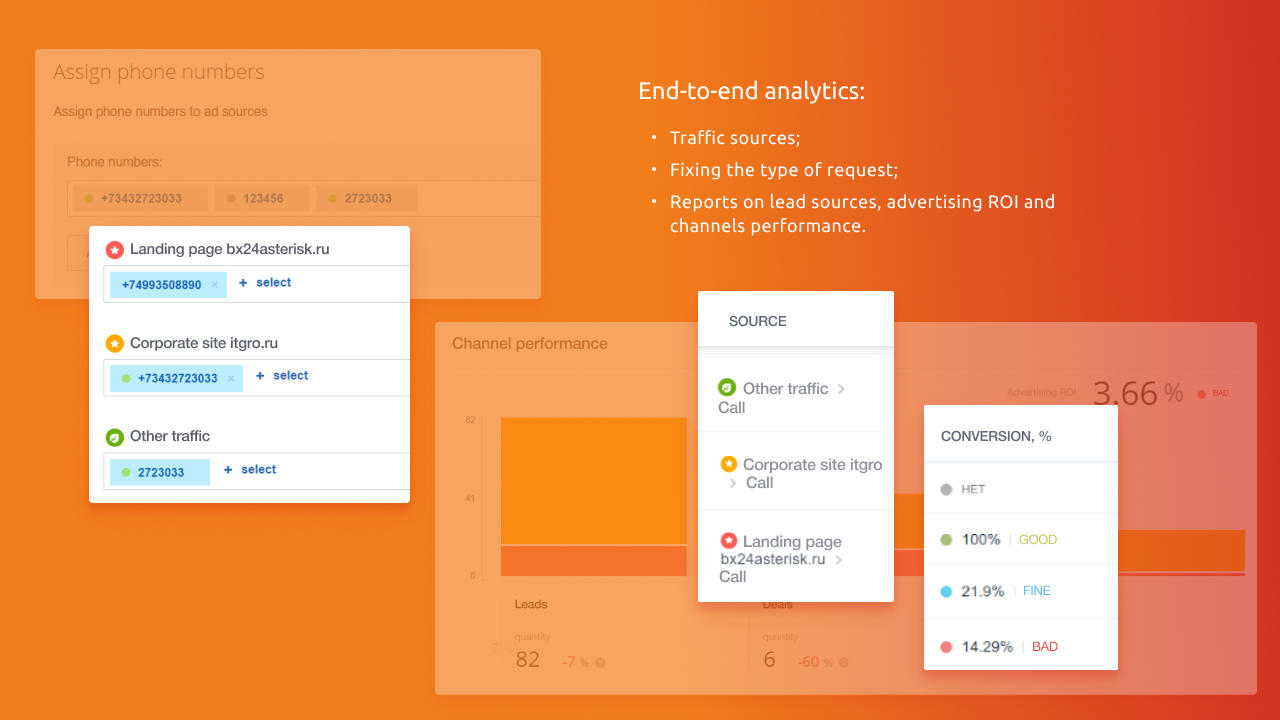Remove the blue +73432723033 tag with its x
Image resolution: width=1280 pixels, height=720 pixels.
point(230,379)
